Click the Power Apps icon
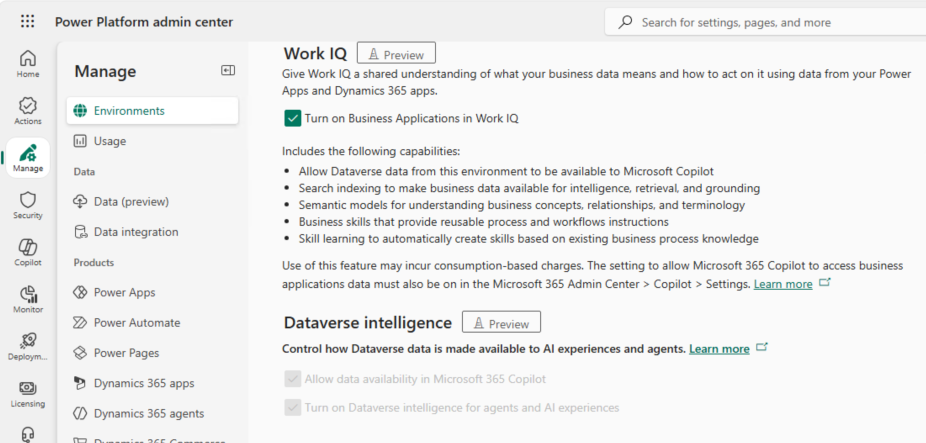926x443 pixels. [x=80, y=292]
